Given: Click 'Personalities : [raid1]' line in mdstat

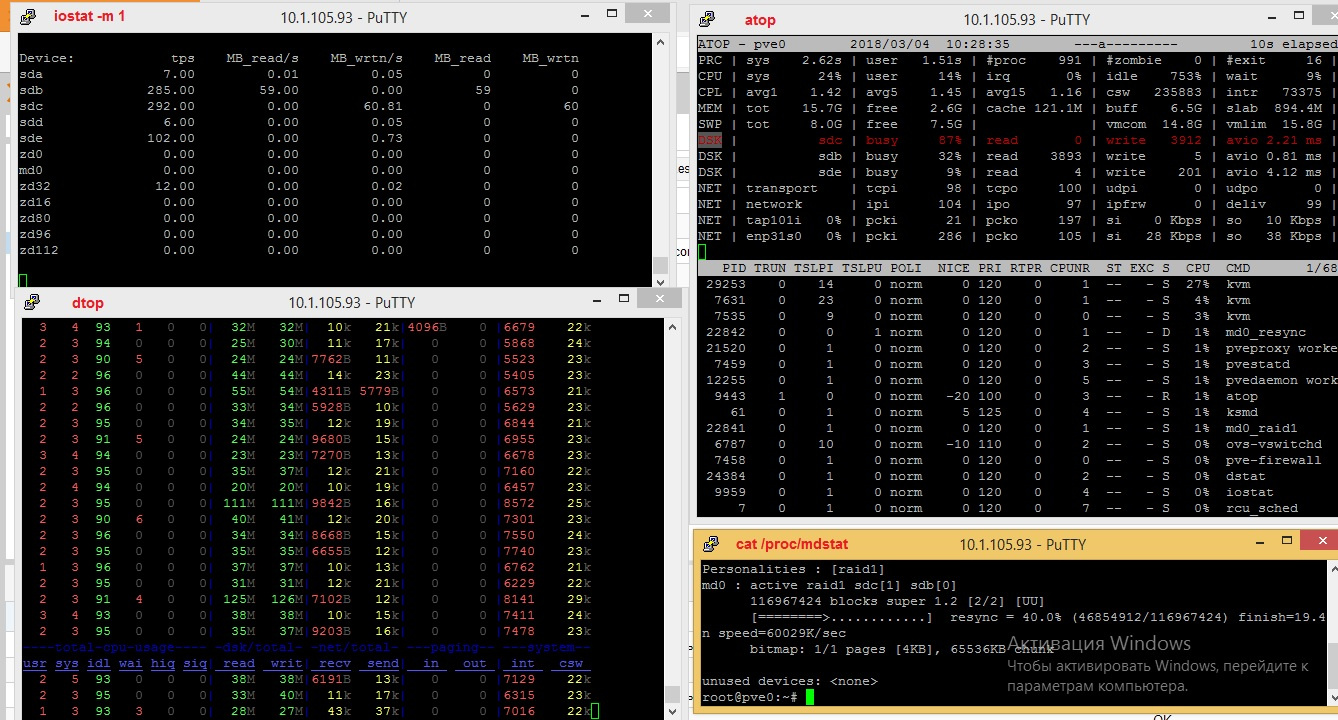Looking at the screenshot, I should 793,569.
